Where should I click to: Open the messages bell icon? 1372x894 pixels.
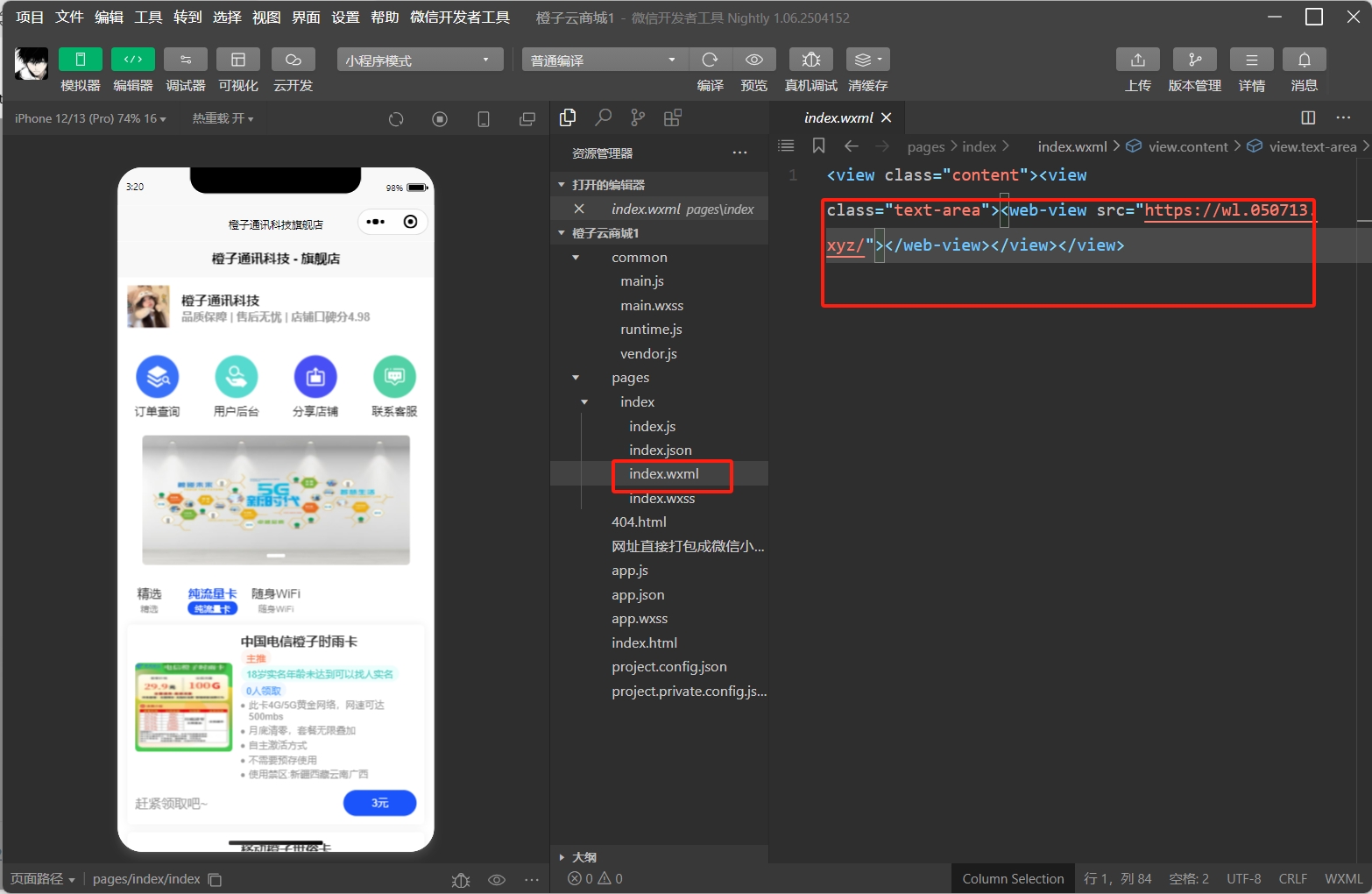[1305, 60]
